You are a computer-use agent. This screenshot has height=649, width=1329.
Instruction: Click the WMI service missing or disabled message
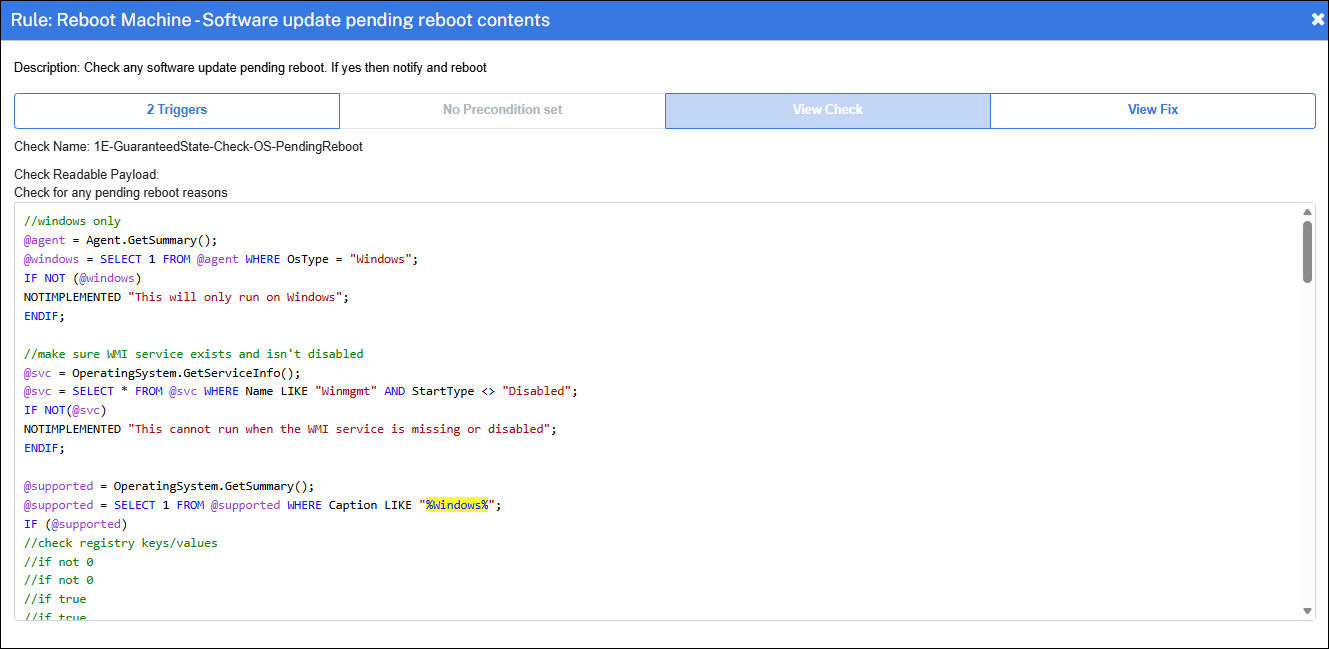coord(340,429)
